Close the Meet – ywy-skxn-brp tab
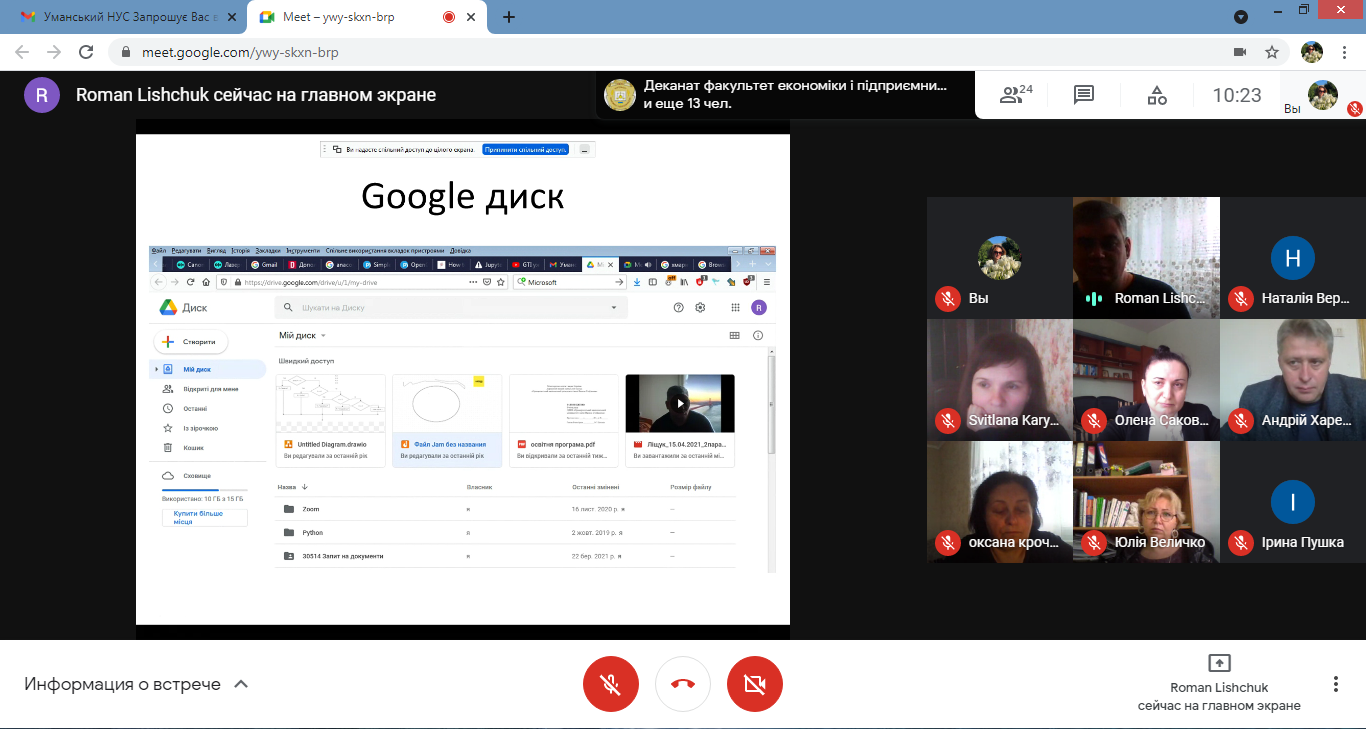The height and width of the screenshot is (729, 1366). (x=471, y=17)
